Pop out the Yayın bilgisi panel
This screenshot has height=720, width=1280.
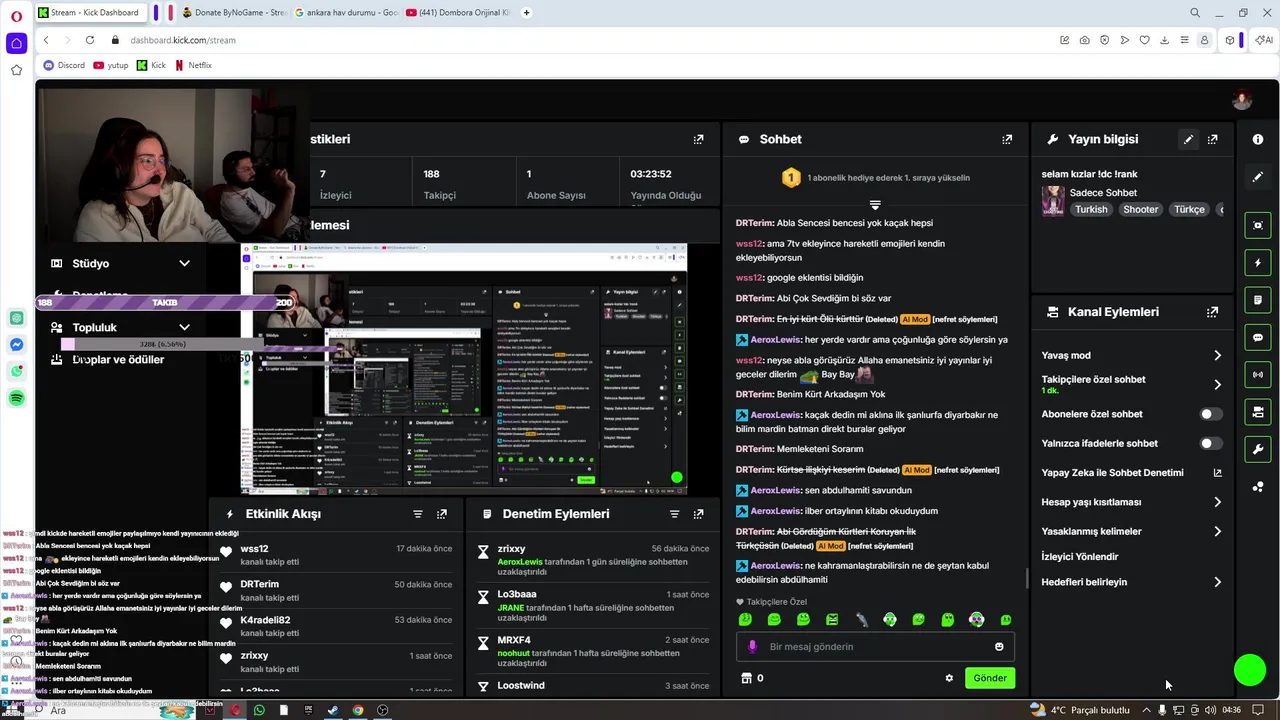point(1212,140)
